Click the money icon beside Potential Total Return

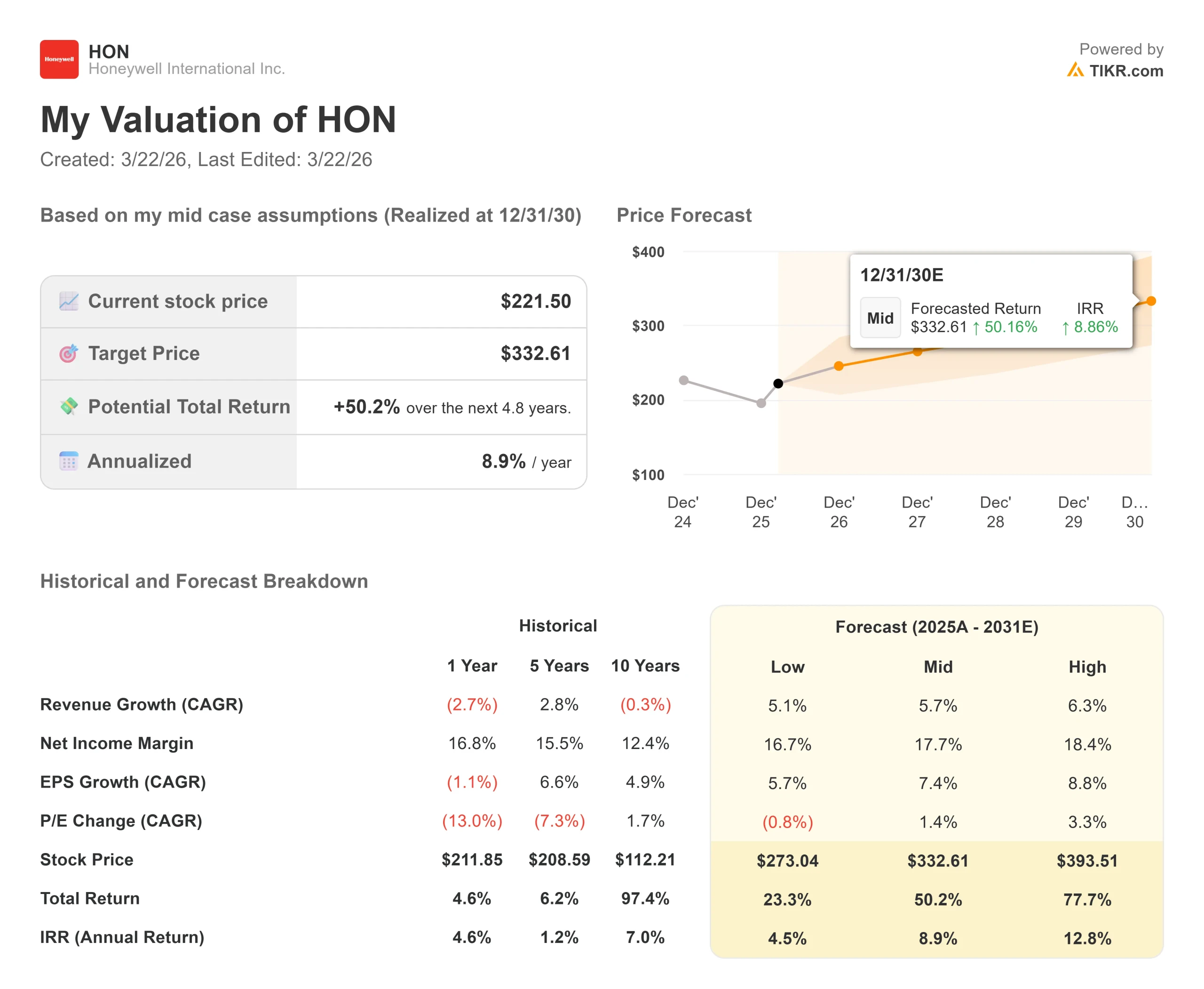coord(69,406)
